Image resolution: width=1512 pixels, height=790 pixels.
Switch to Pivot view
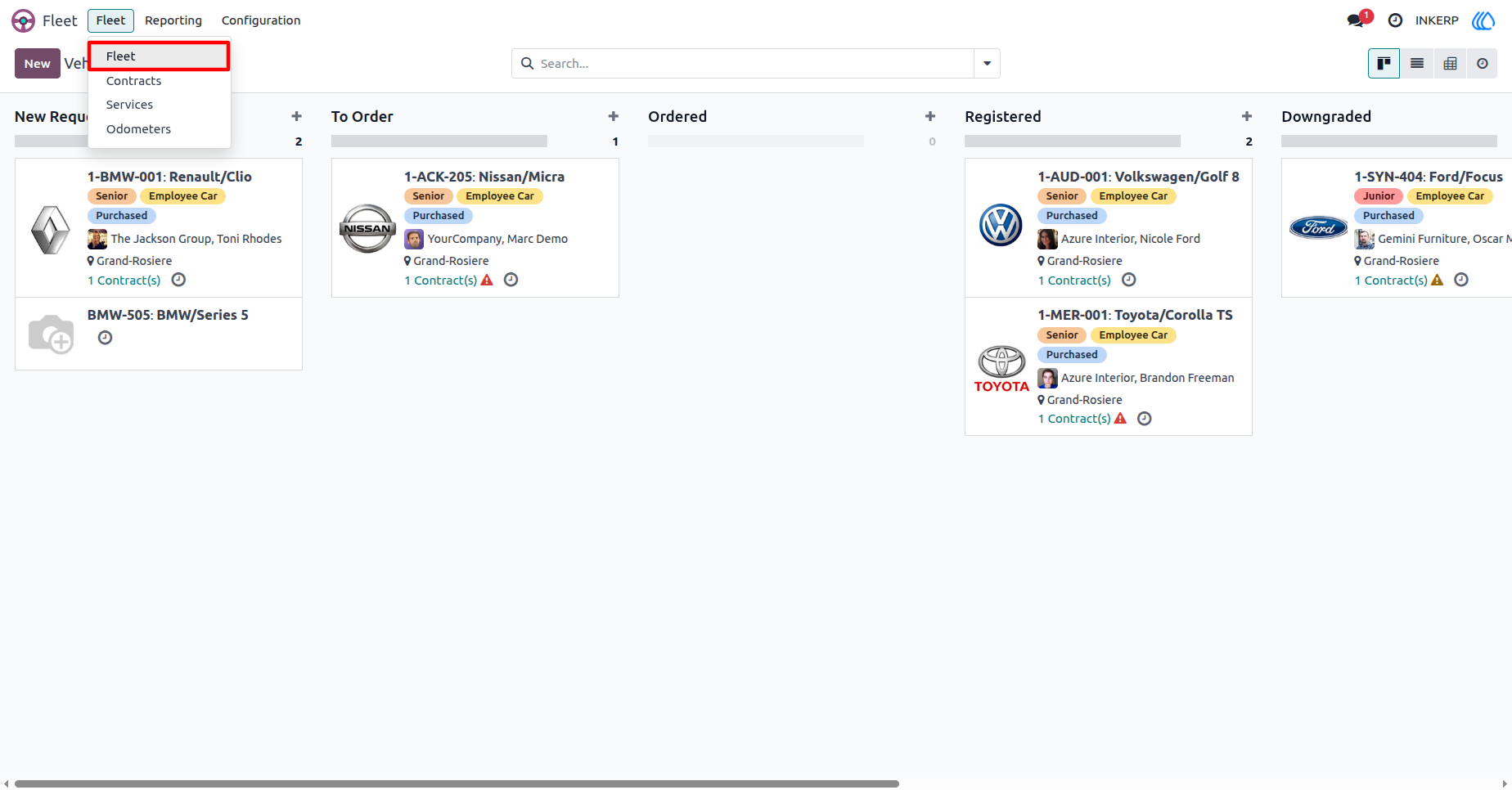pyautogui.click(x=1450, y=63)
